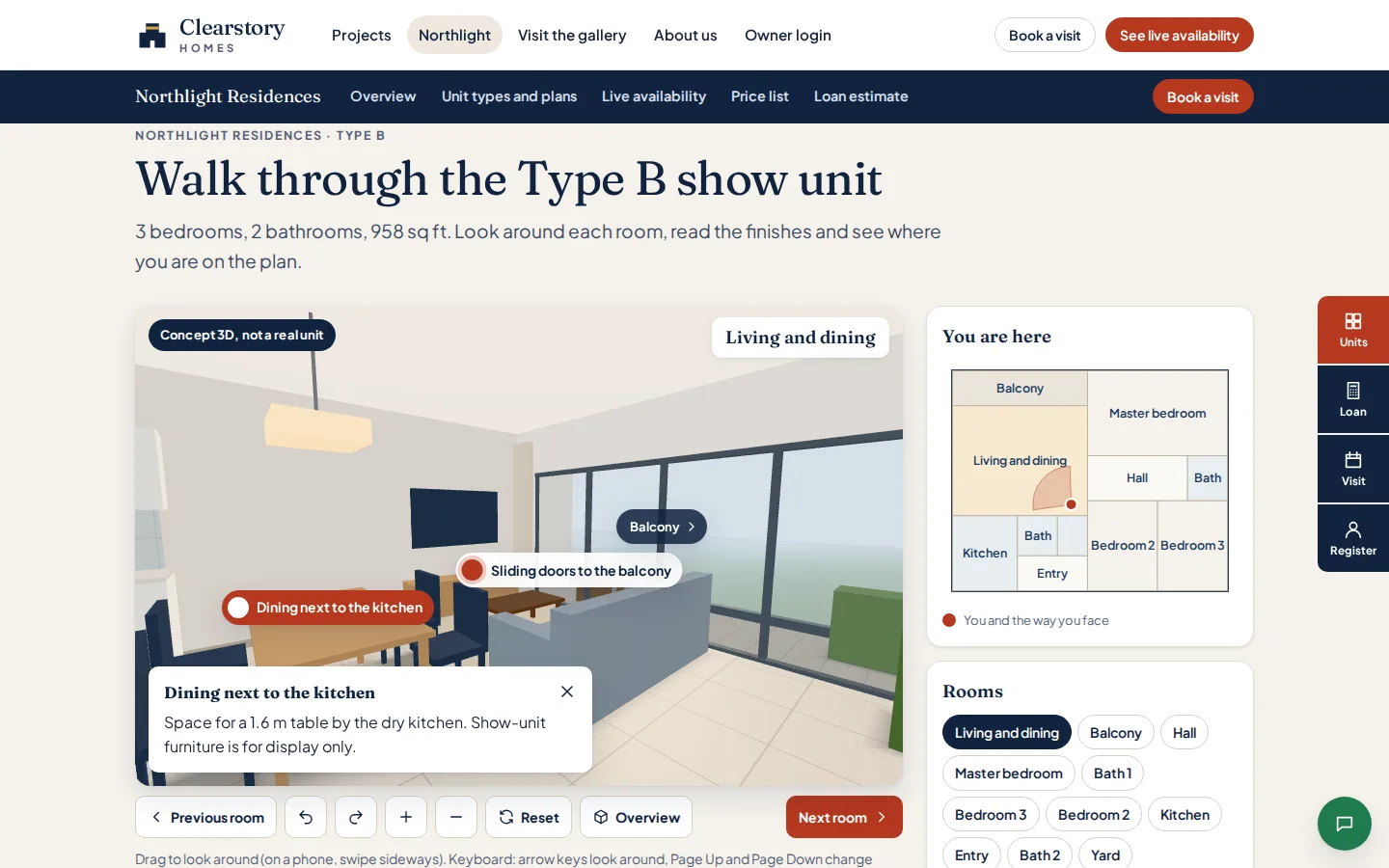Click See live availability button
Viewport: 1389px width, 868px height.
1180,35
